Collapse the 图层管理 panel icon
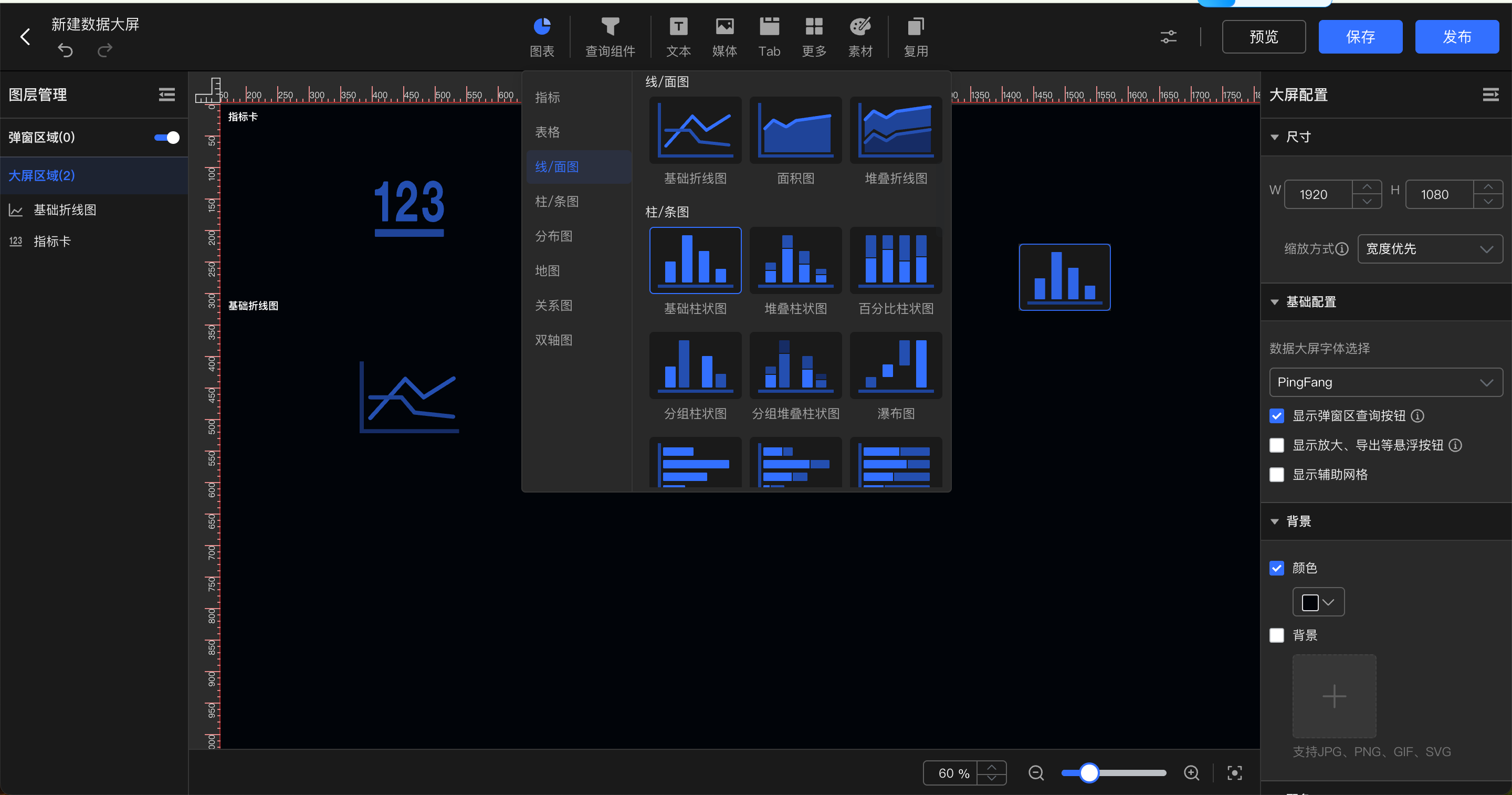 [167, 95]
